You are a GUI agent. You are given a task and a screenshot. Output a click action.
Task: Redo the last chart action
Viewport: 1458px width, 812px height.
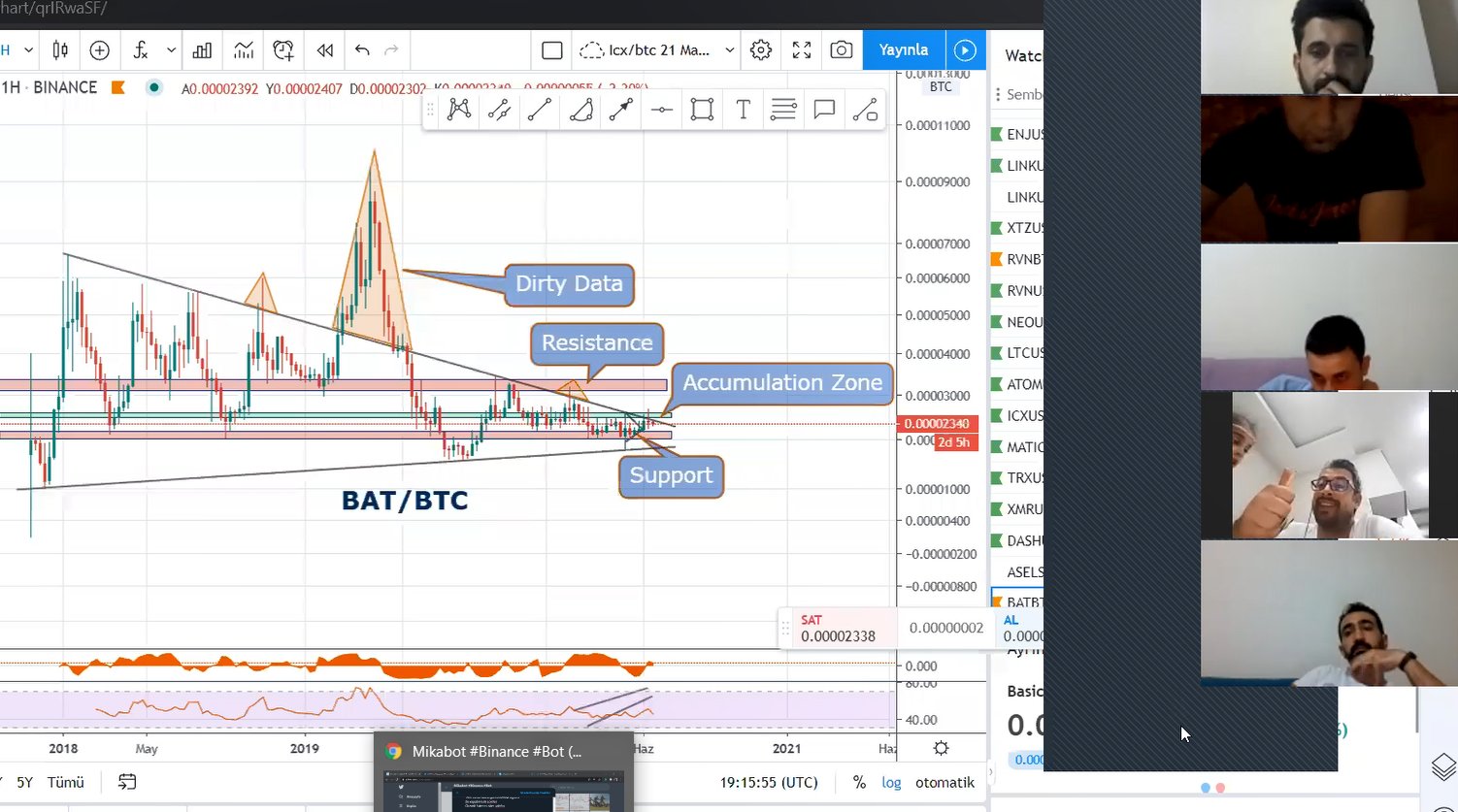[x=391, y=50]
